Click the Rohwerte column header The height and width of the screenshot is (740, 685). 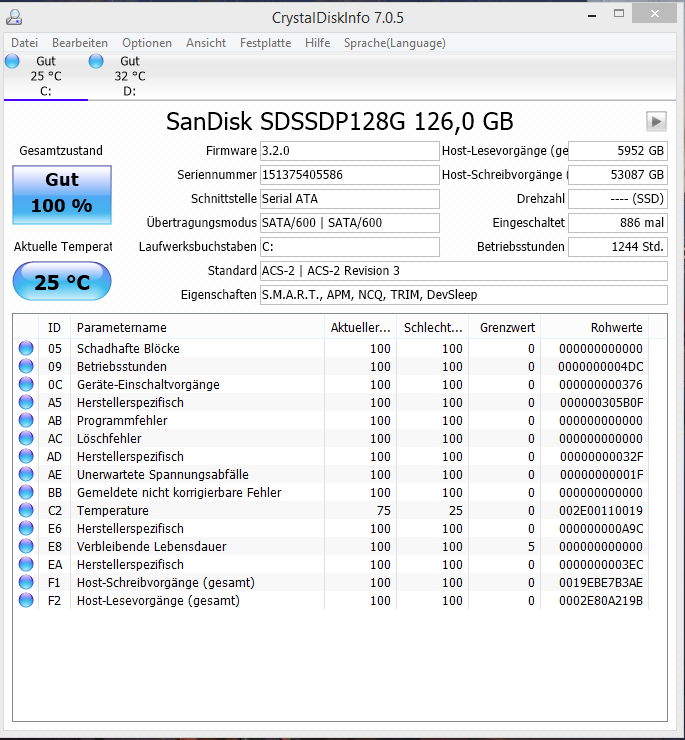click(595, 328)
